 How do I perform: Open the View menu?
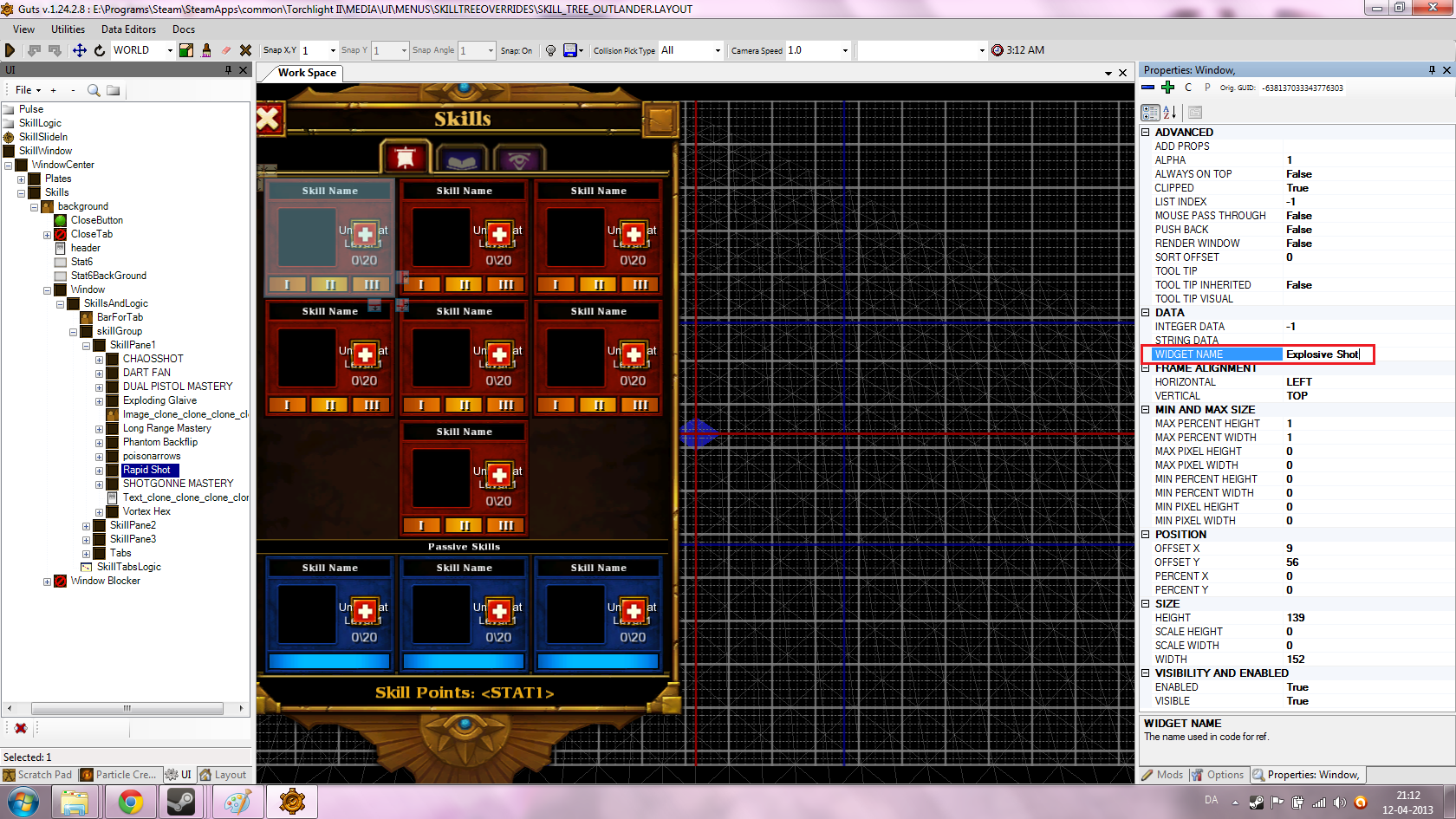24,29
